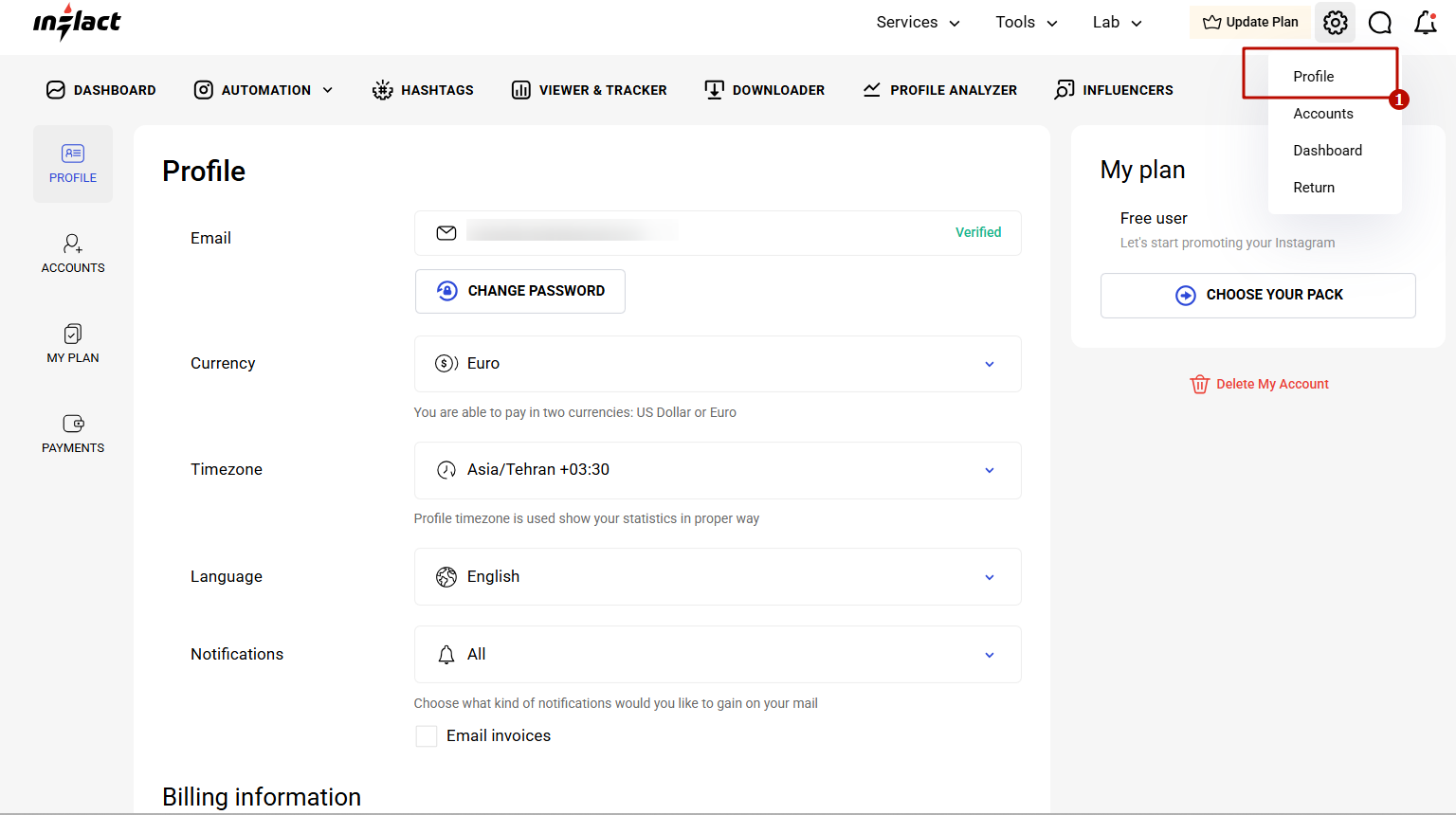Open Accounts in left sidebar
The width and height of the screenshot is (1456, 815).
(73, 254)
